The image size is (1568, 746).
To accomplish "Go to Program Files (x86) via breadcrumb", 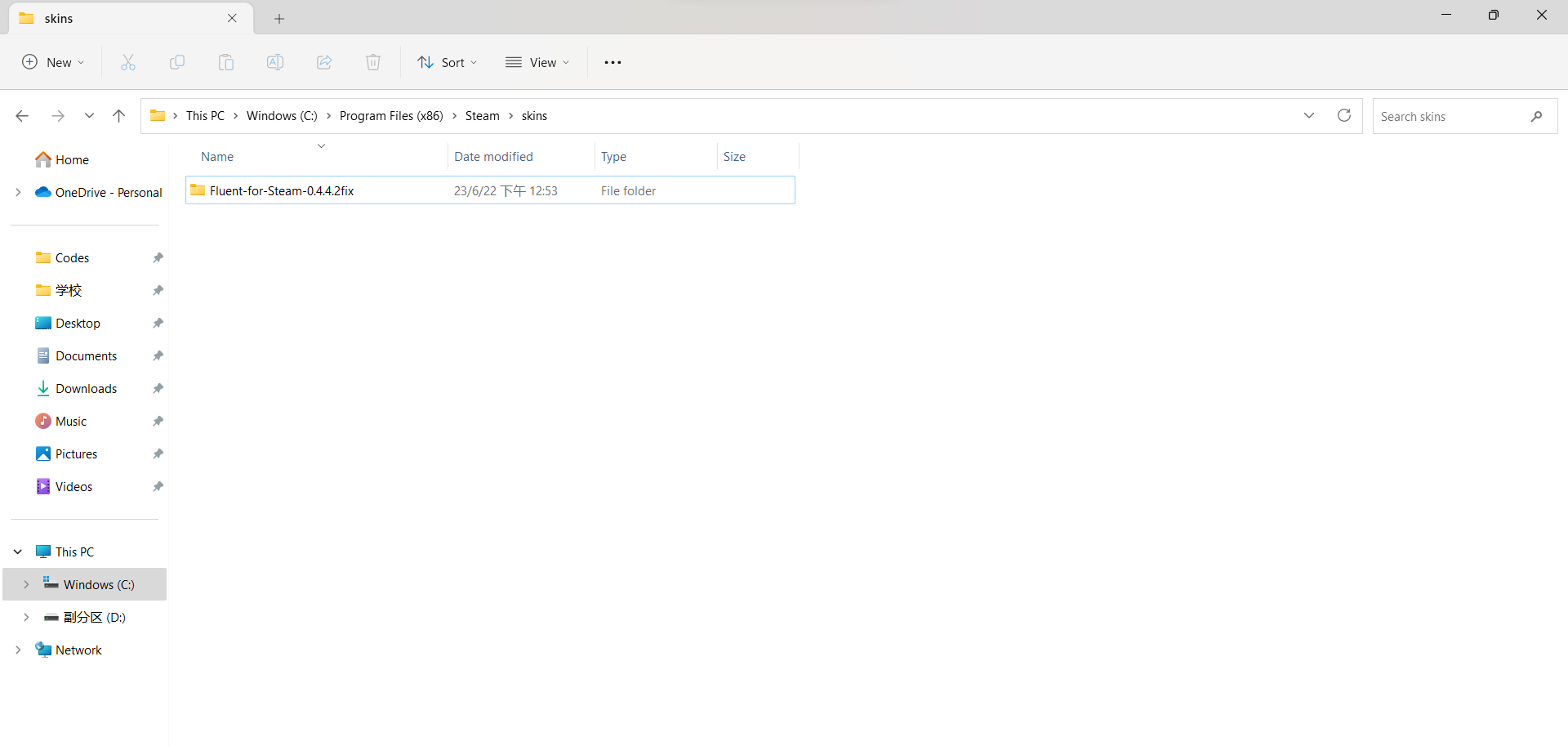I will point(391,115).
